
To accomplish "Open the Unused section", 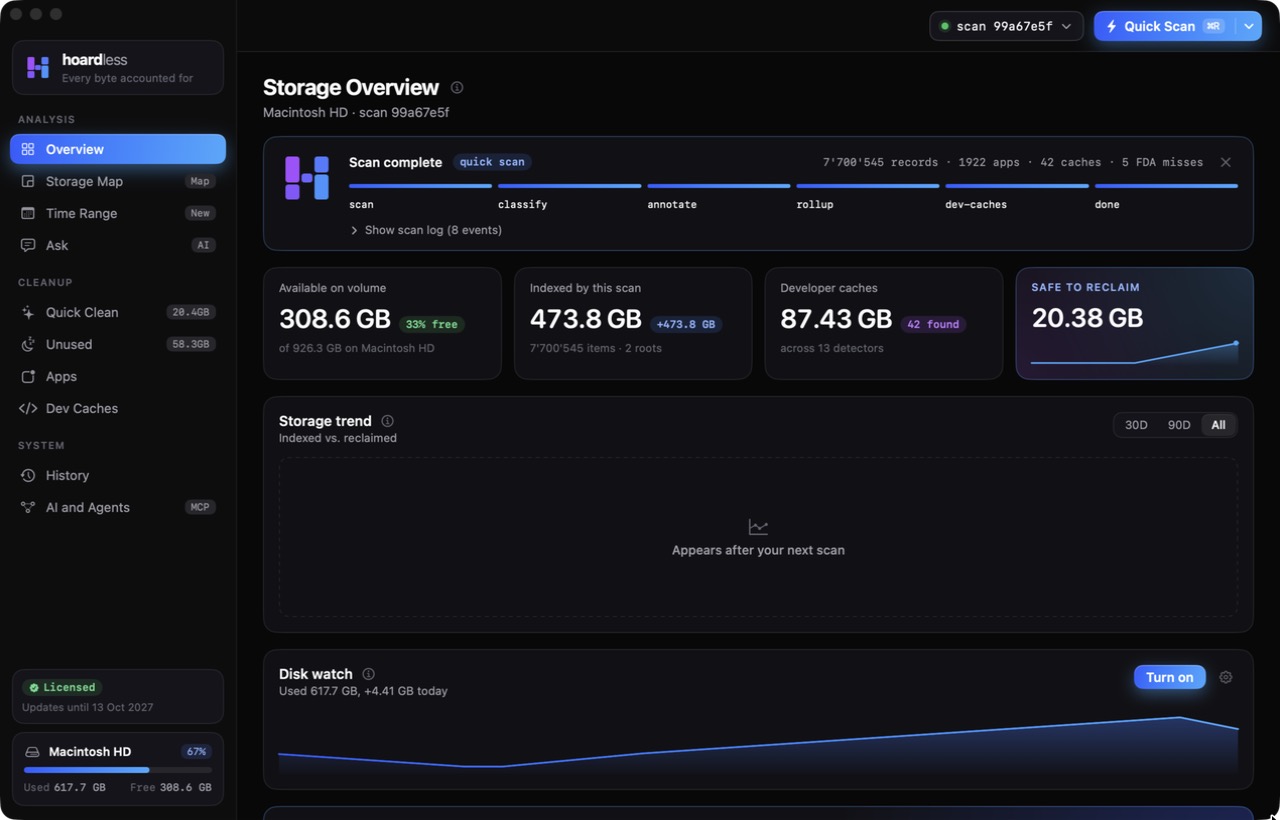I will (118, 344).
